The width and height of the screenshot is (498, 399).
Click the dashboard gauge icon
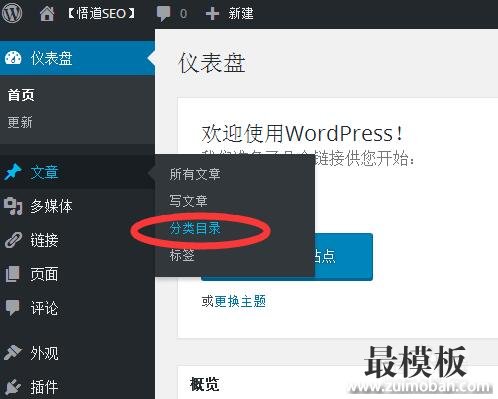[13, 58]
